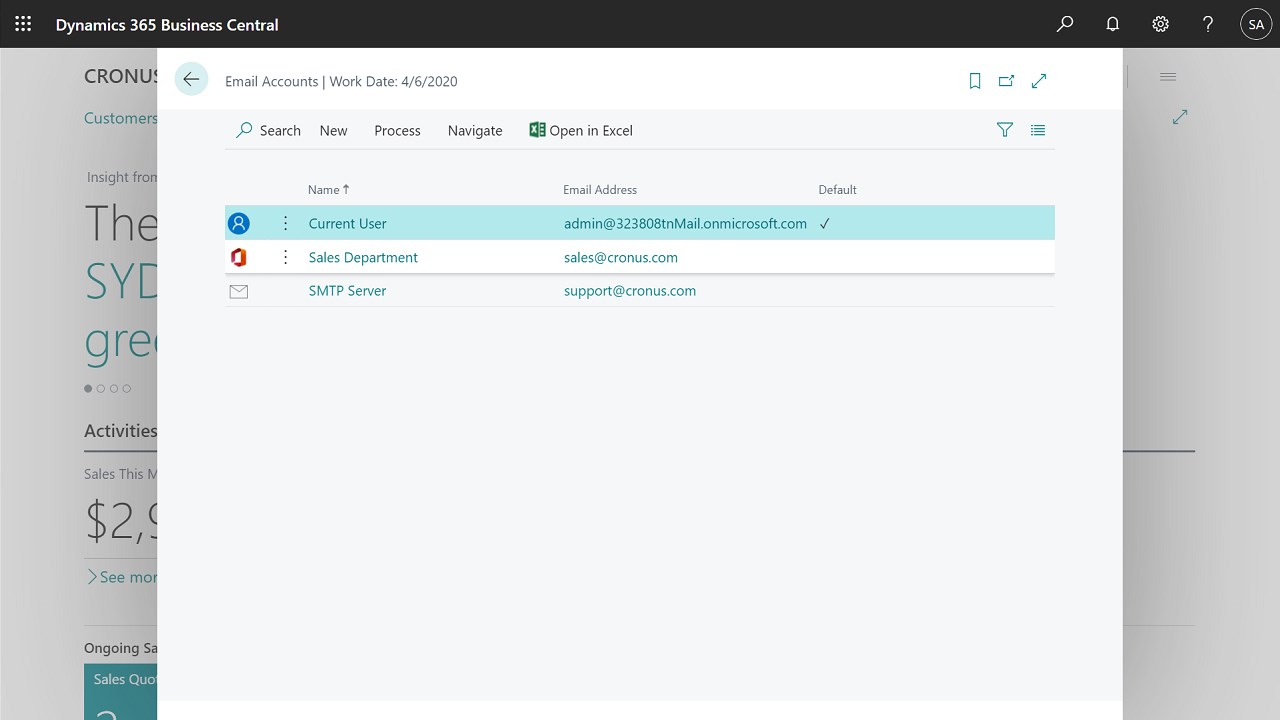Click sales@cronus.com email address
1280x720 pixels.
(620, 257)
